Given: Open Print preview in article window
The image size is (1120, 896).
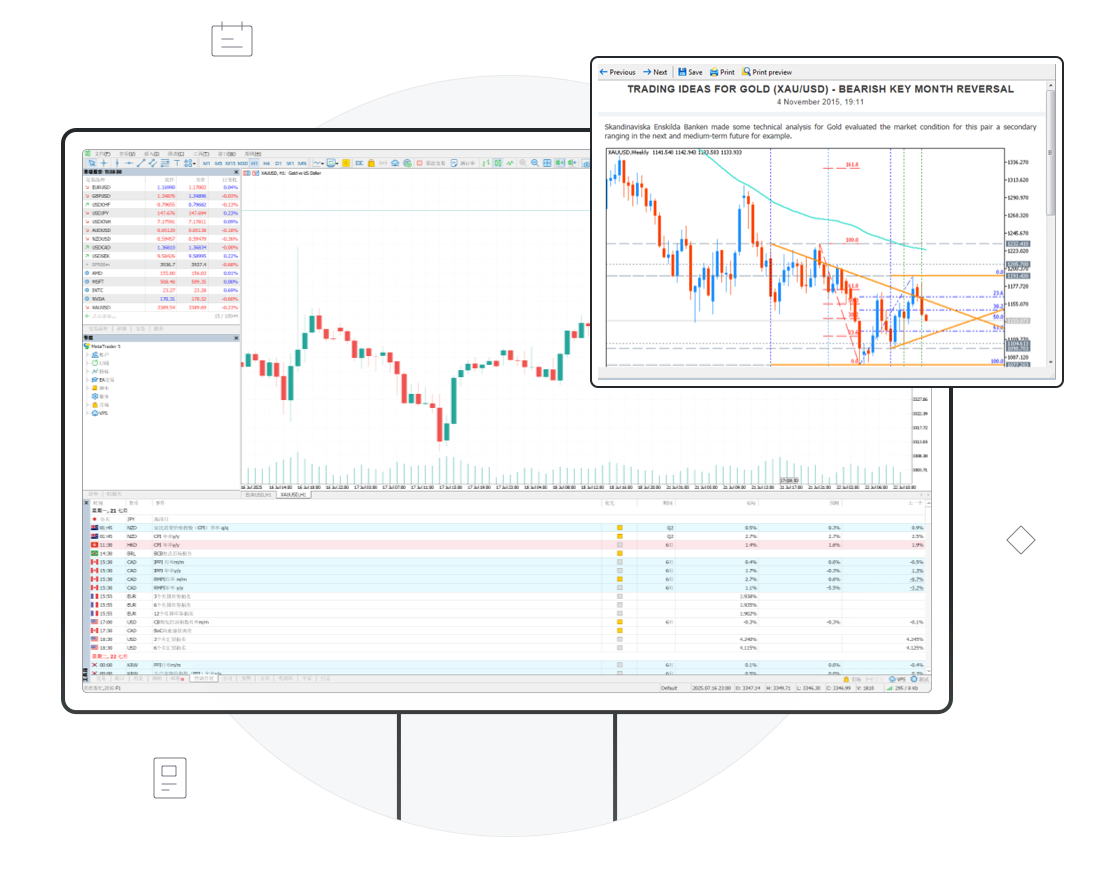Looking at the screenshot, I should click(x=766, y=72).
